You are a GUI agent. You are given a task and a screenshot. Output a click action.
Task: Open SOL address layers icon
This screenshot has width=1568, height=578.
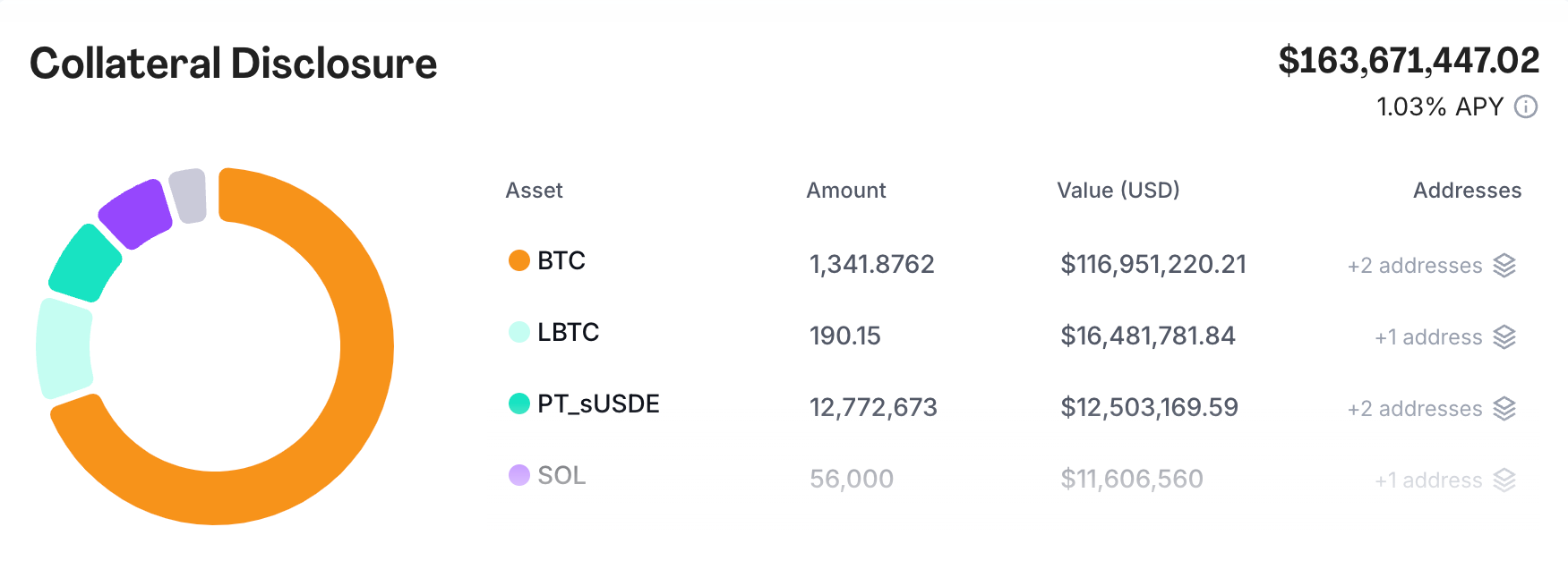coord(1504,480)
